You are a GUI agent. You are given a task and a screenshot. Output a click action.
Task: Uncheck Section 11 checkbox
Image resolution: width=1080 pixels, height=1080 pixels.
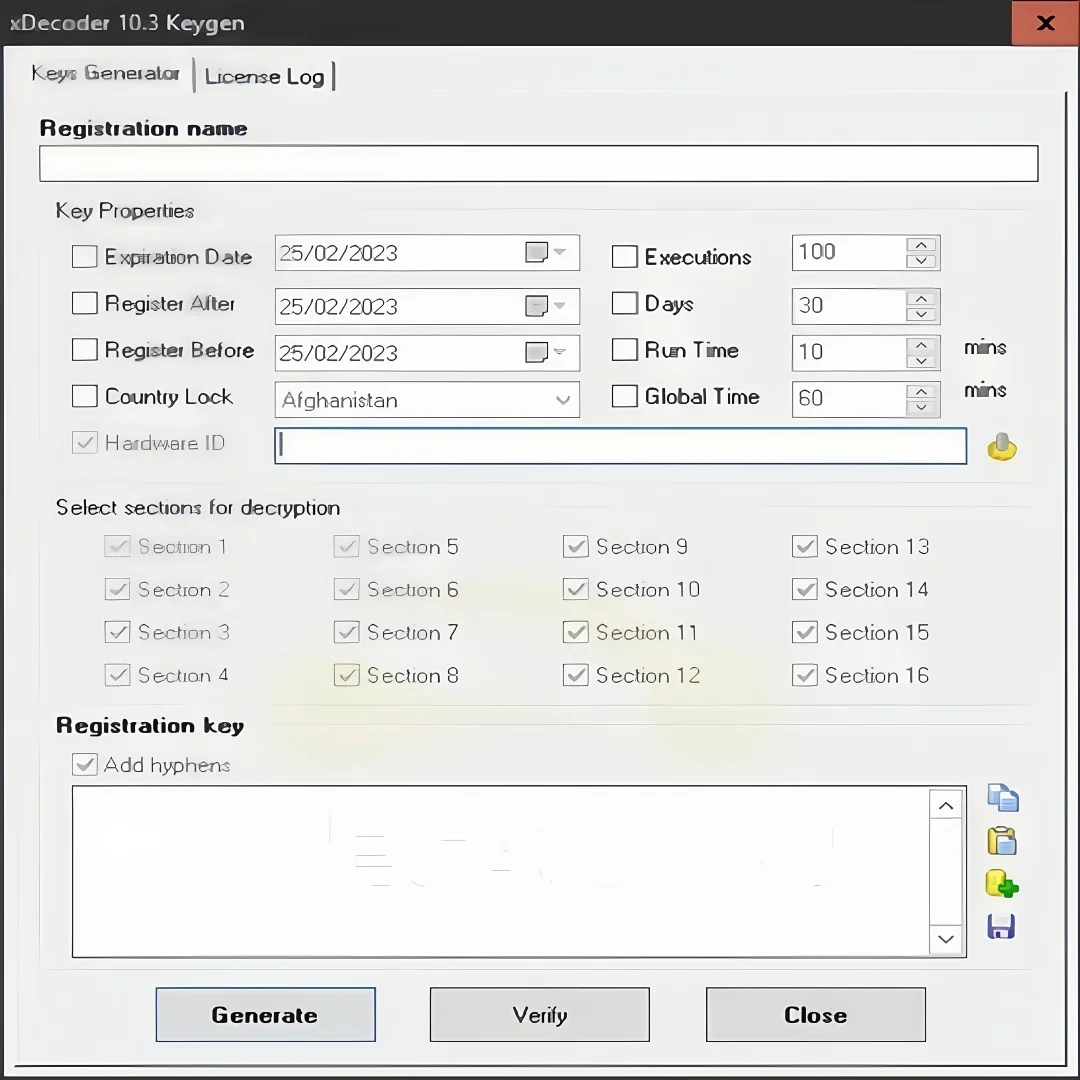coord(576,632)
